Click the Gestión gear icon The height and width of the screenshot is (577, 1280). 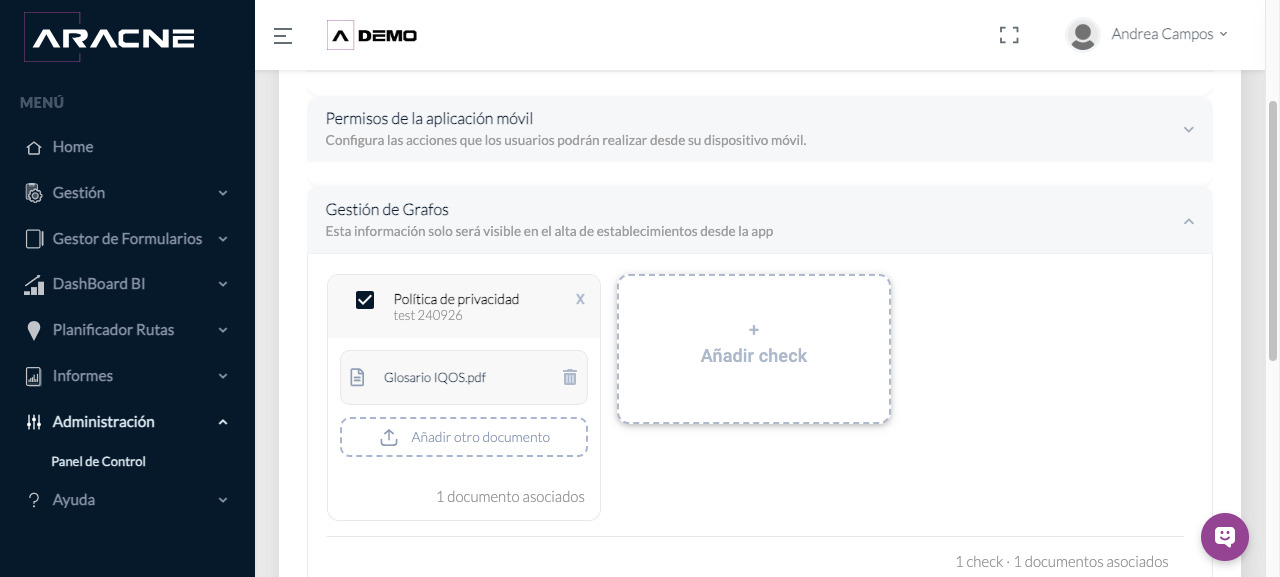[34, 193]
